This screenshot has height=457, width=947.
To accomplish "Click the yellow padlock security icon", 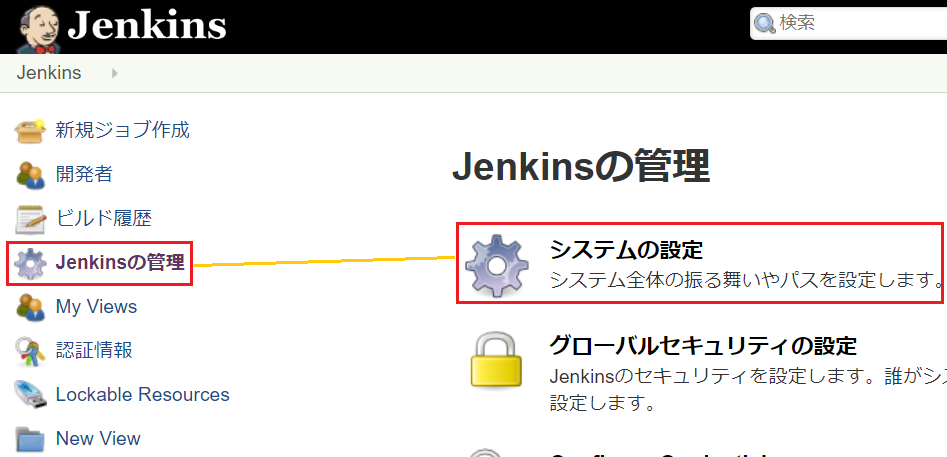I will [x=496, y=359].
